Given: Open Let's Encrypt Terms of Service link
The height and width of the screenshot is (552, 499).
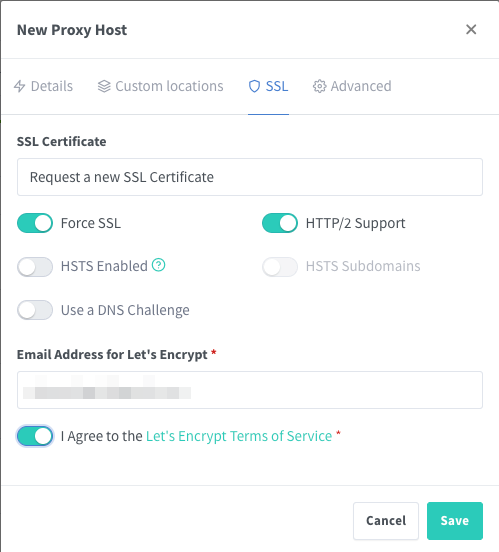Looking at the screenshot, I should point(239,436).
